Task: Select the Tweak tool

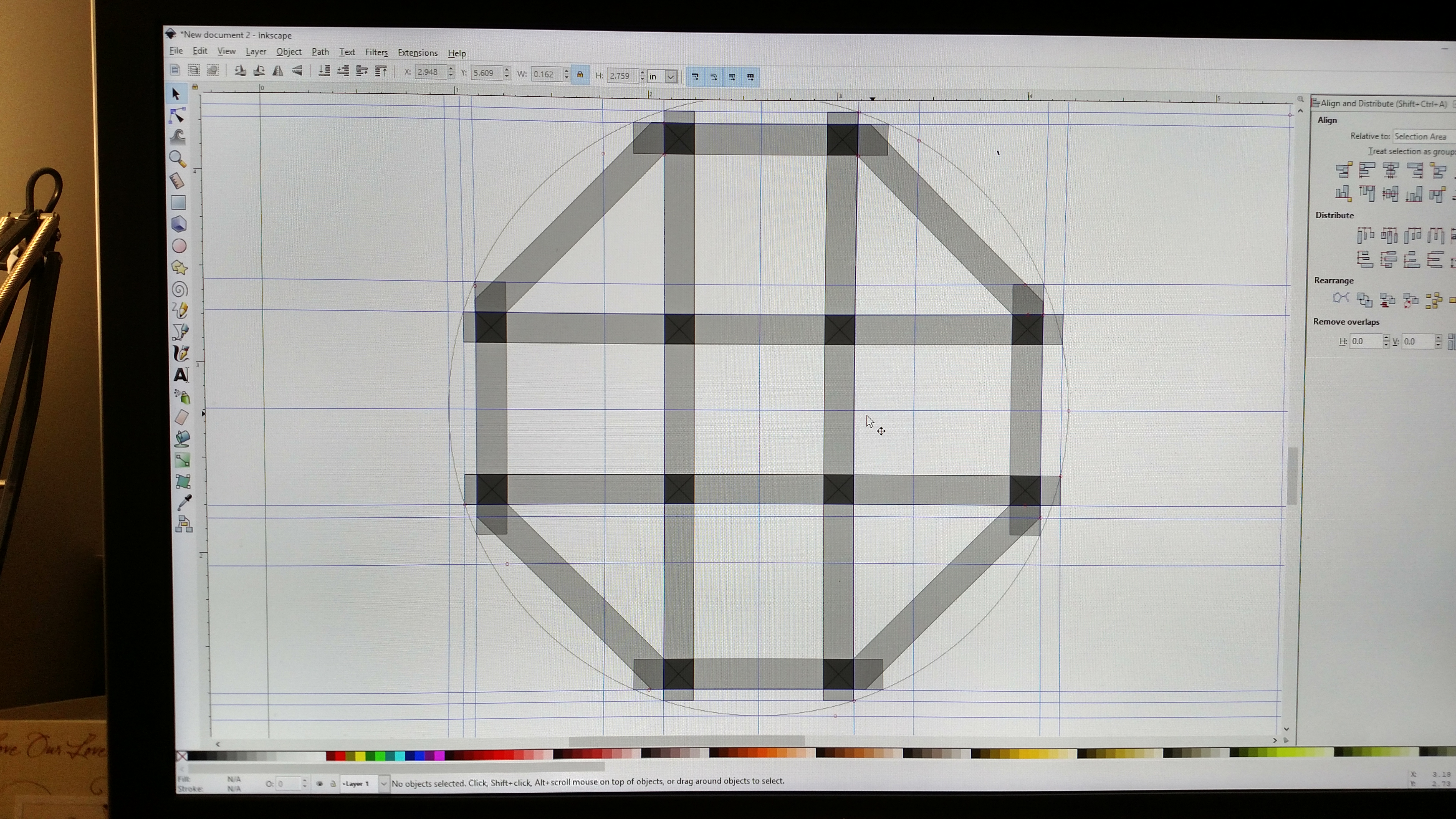Action: 178,137
